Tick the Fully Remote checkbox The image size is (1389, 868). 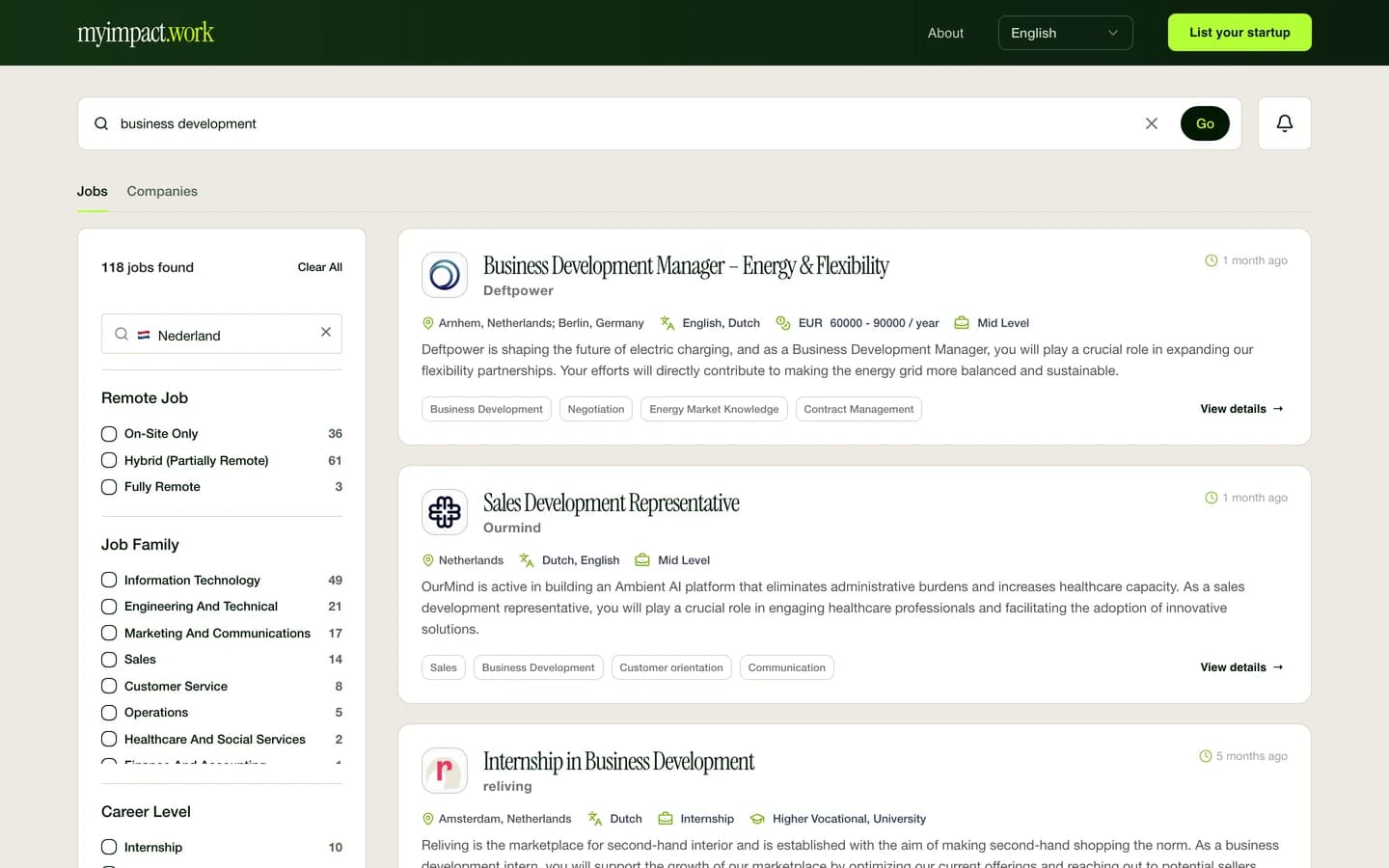pos(109,487)
